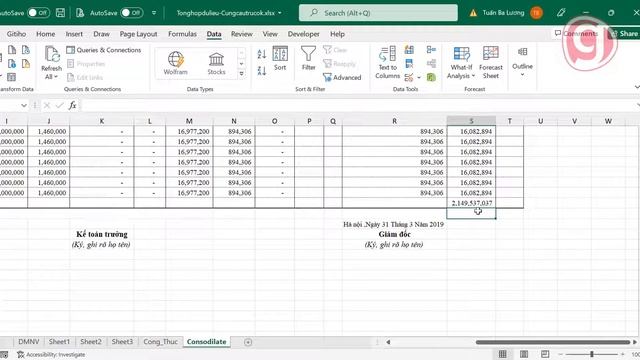Click the Relationships icon in Data Tools
The width and height of the screenshot is (640, 360).
pos(431,63)
